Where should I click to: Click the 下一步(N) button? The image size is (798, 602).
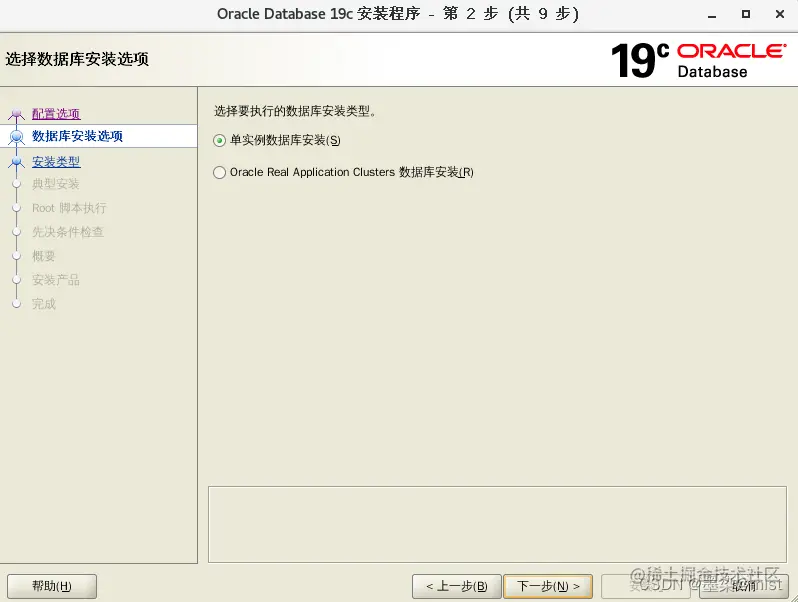click(x=548, y=586)
